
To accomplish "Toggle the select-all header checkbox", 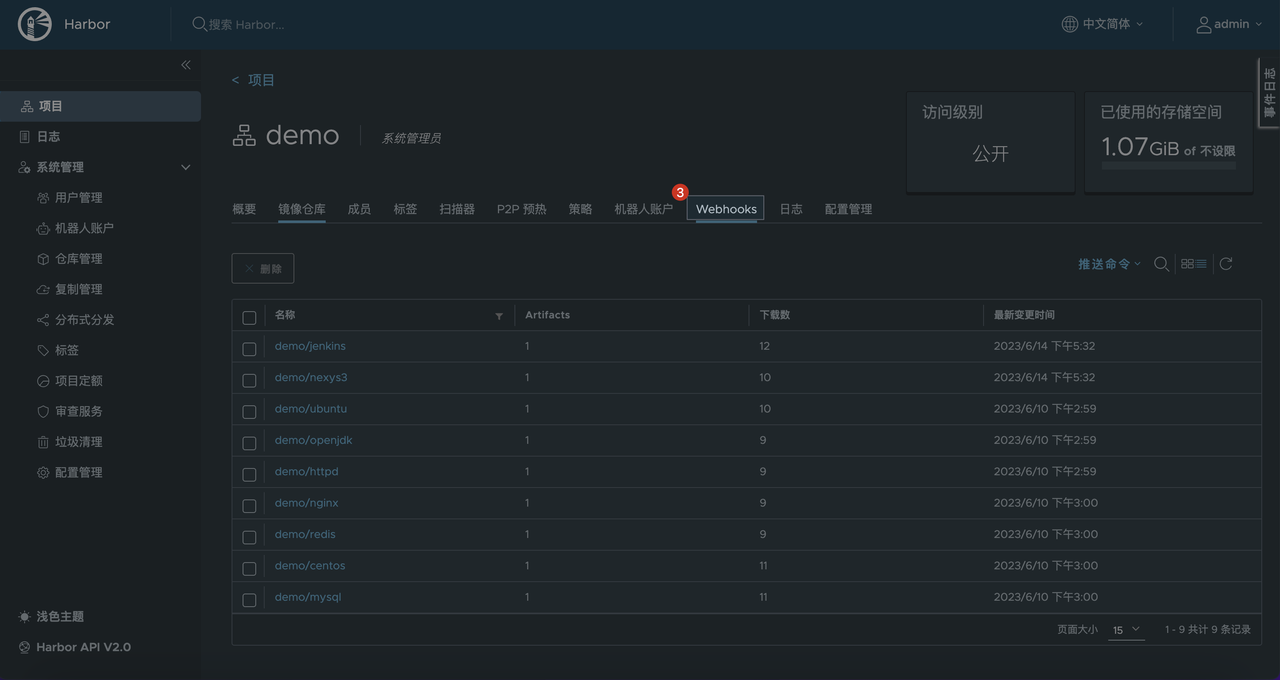I will (249, 318).
